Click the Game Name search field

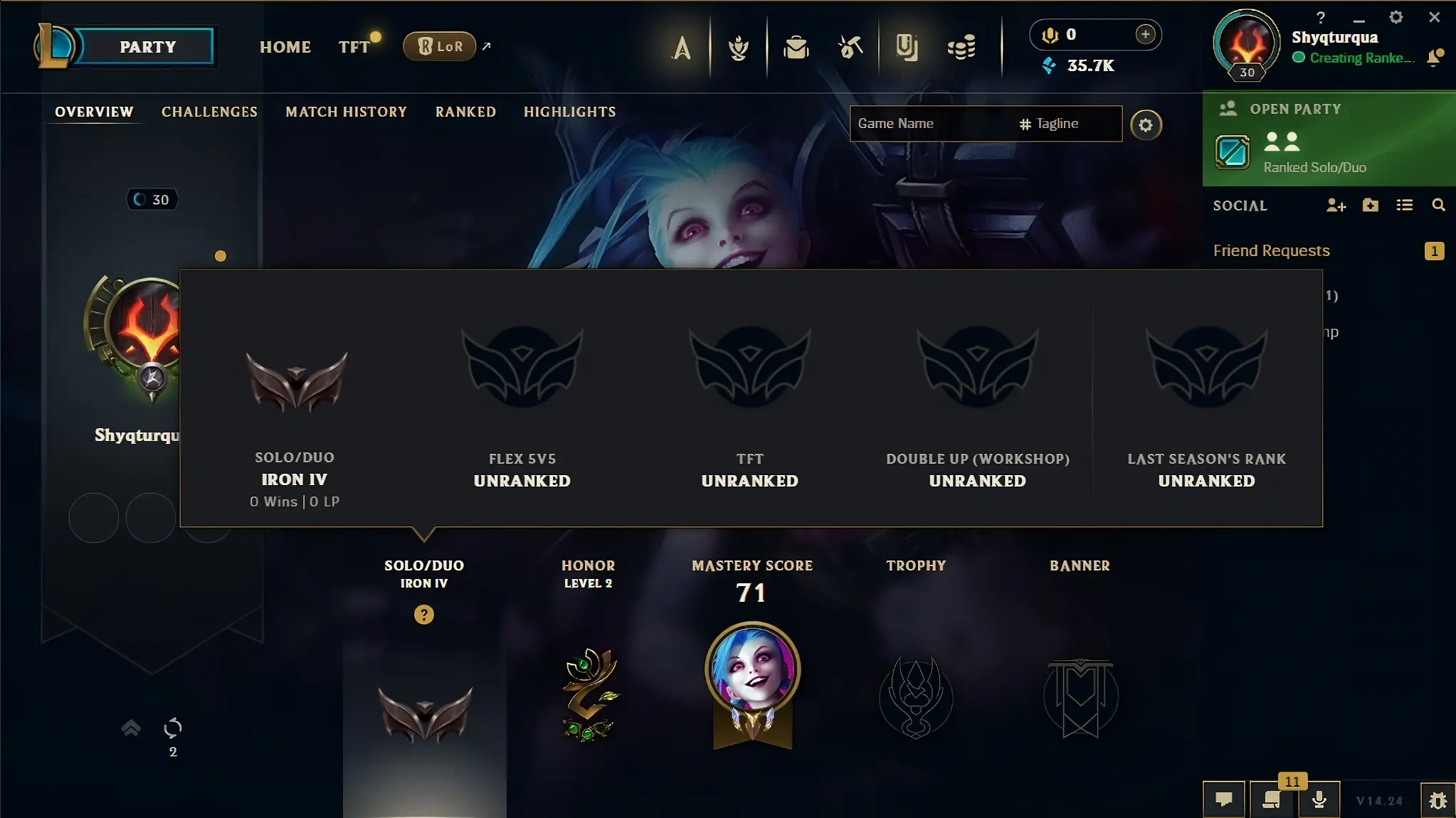click(x=934, y=124)
